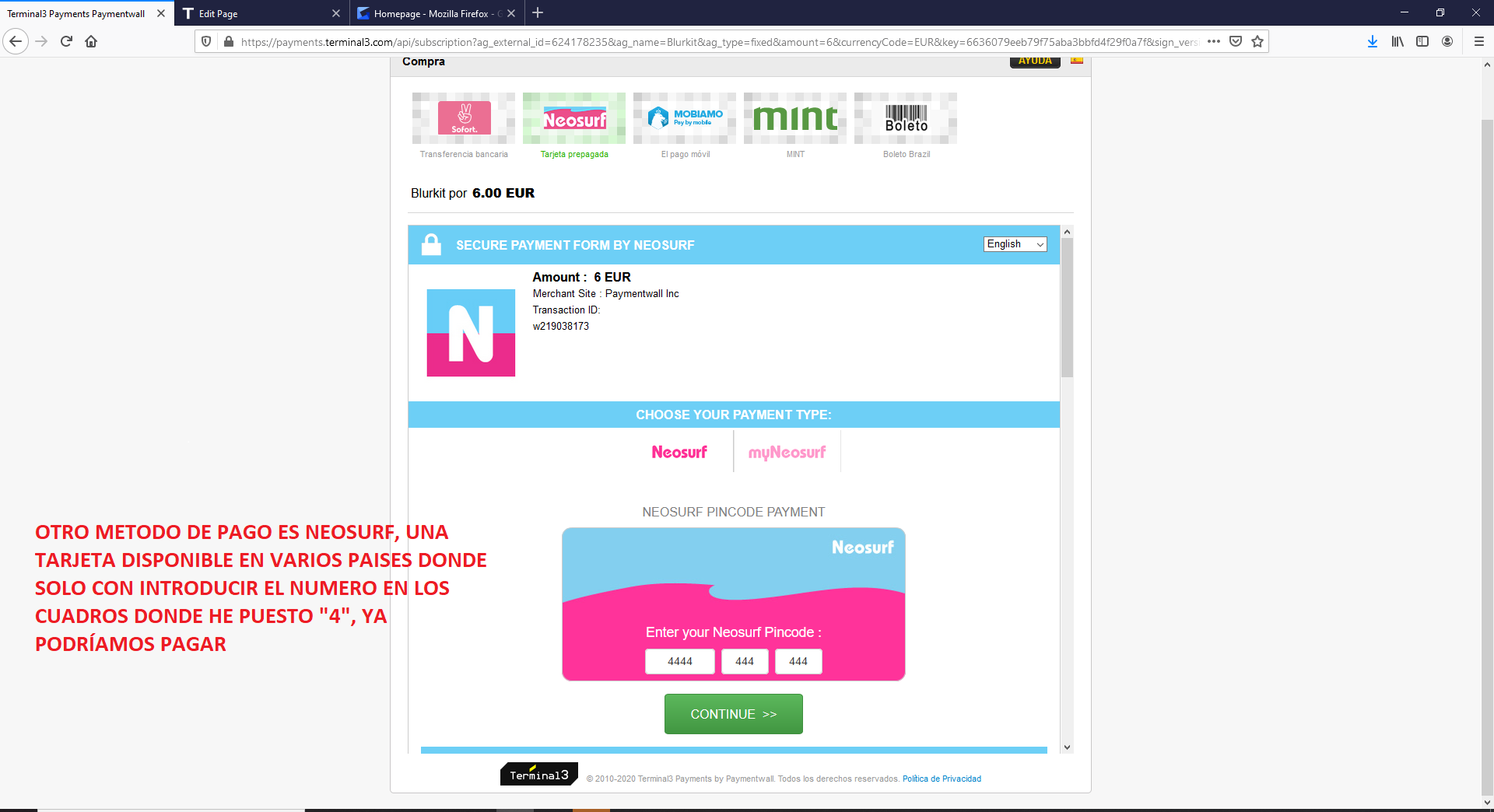Click the secure payment lock icon
The width and height of the screenshot is (1494, 812).
(x=431, y=245)
